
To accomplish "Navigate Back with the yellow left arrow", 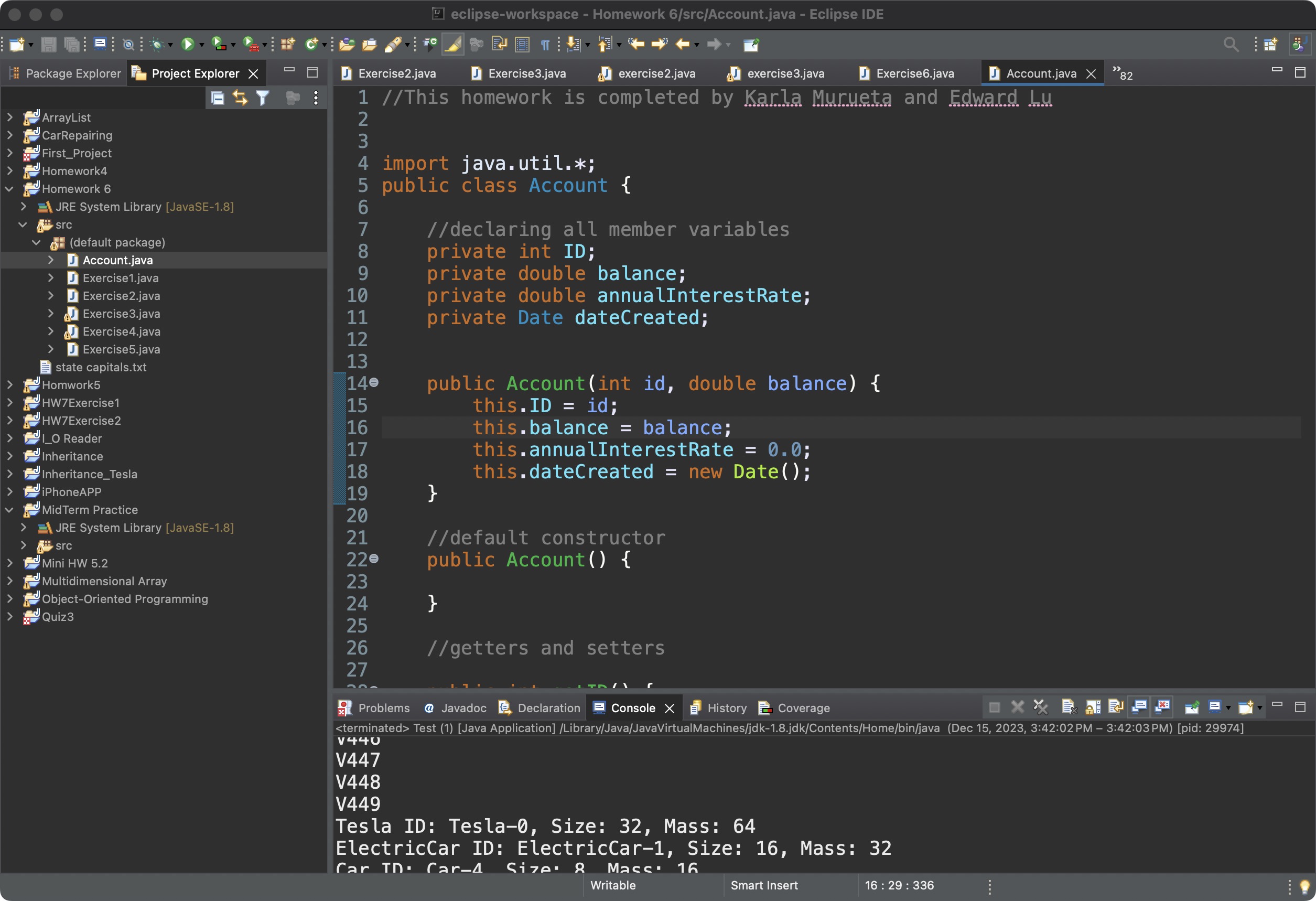I will 683,44.
